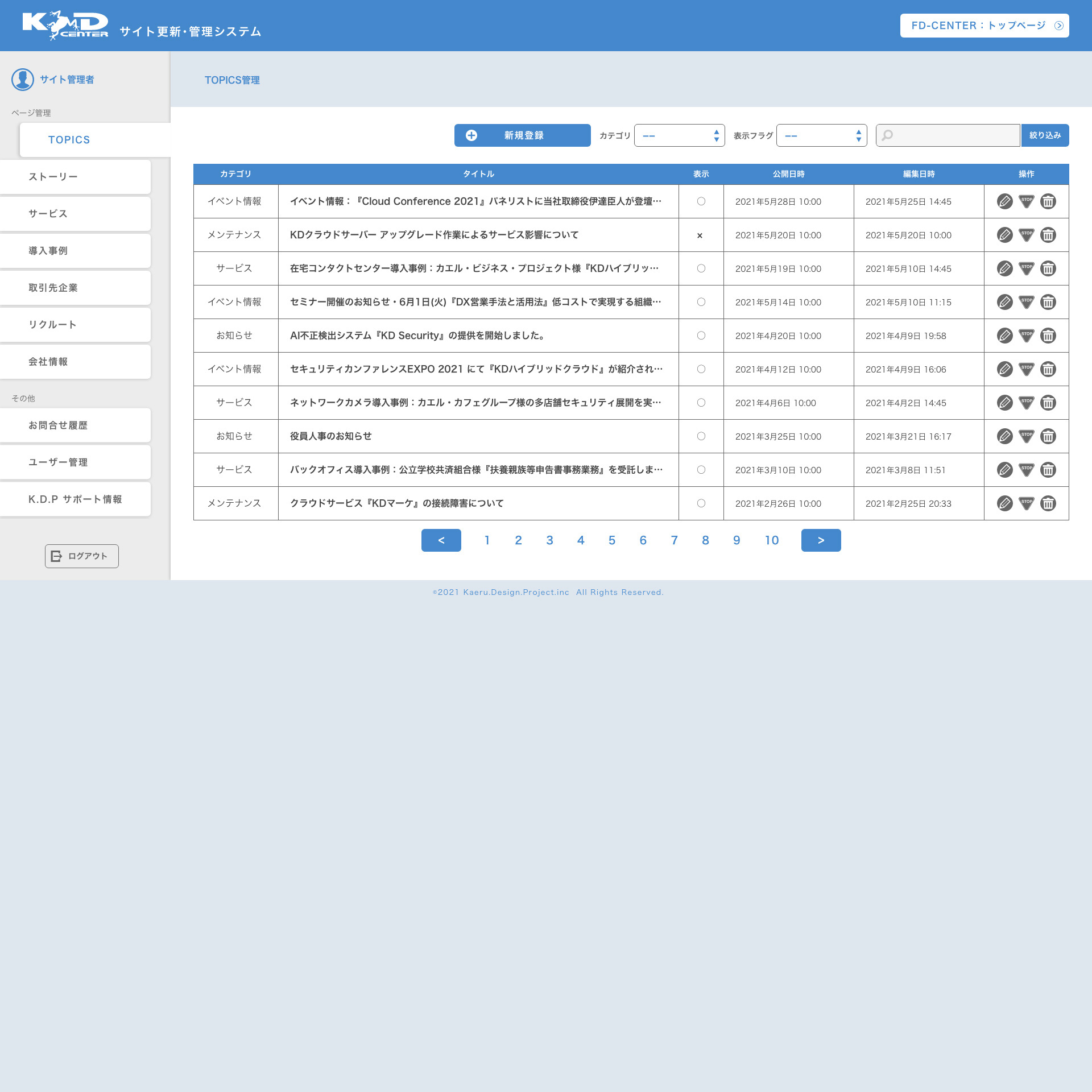Click the 新規登録 registration button
The width and height of the screenshot is (1092, 1092).
click(x=522, y=135)
